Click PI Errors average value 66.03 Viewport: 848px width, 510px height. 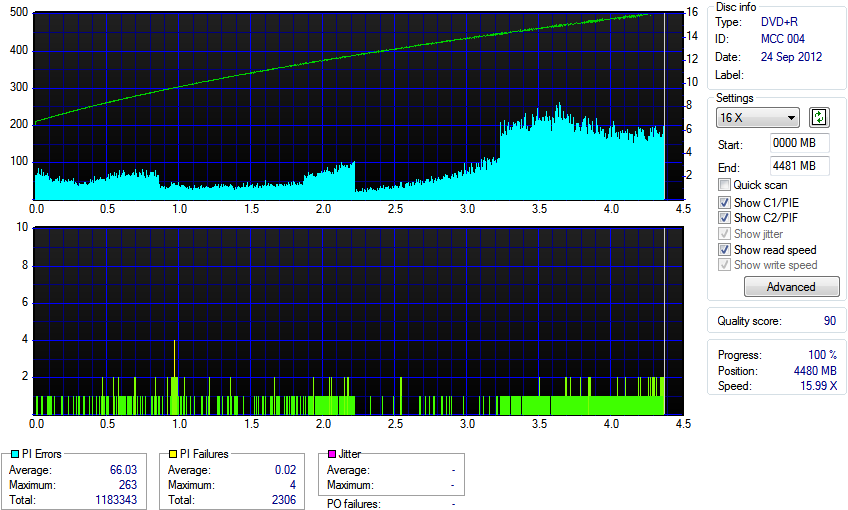click(x=123, y=470)
